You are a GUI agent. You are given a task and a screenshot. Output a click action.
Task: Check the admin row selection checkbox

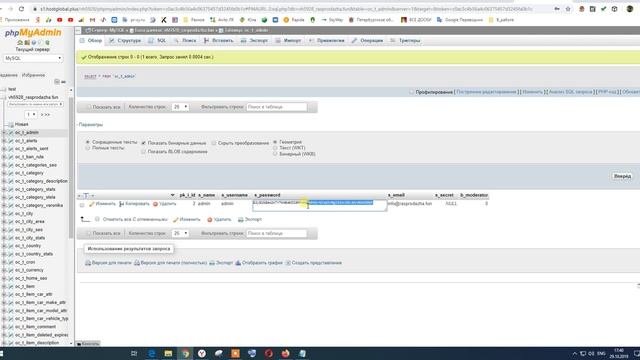point(82,204)
